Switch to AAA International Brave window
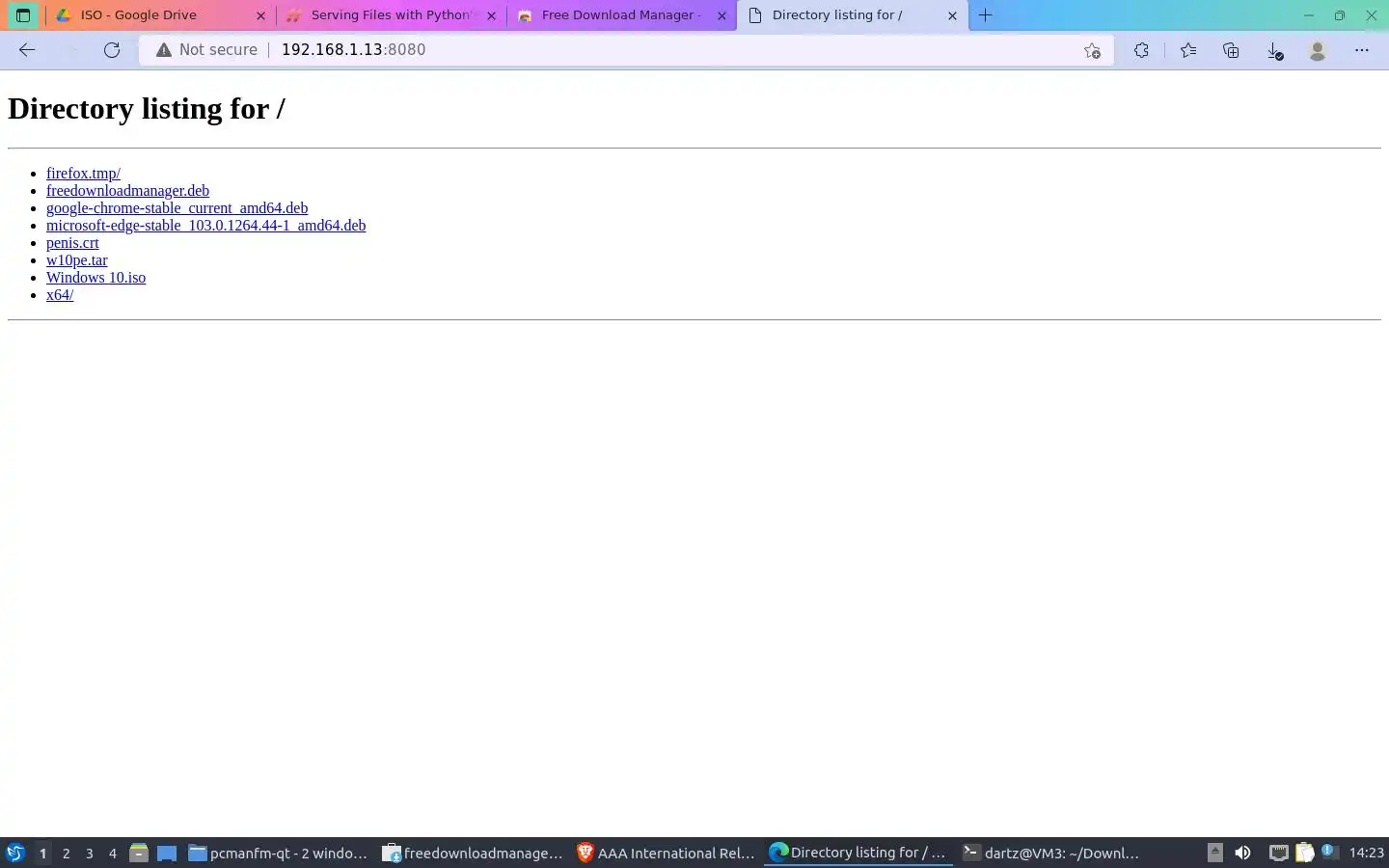The height and width of the screenshot is (868, 1389). (666, 853)
